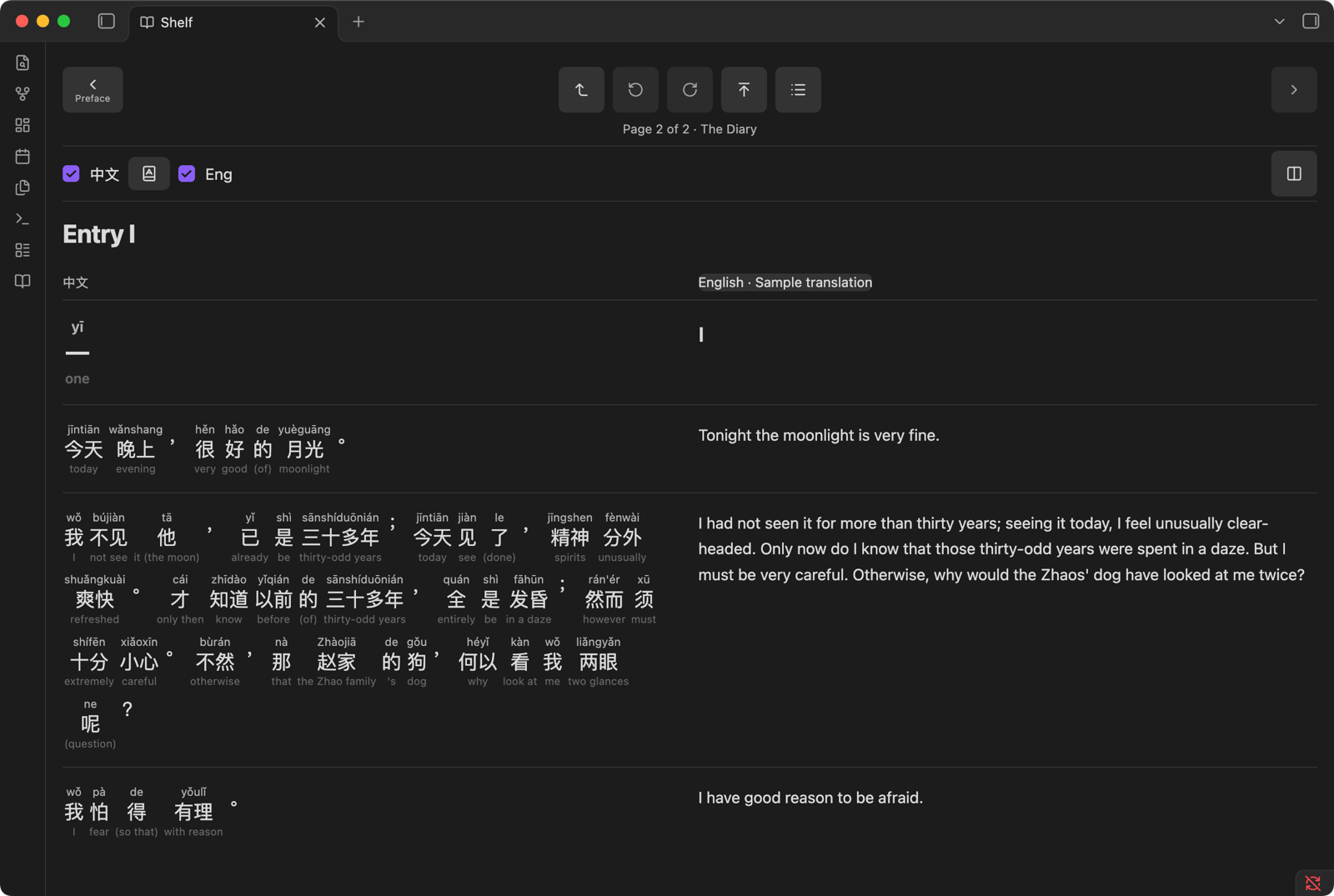Viewport: 1334px width, 896px height.
Task: Jump to top with the arrow-to-line button
Action: [744, 89]
